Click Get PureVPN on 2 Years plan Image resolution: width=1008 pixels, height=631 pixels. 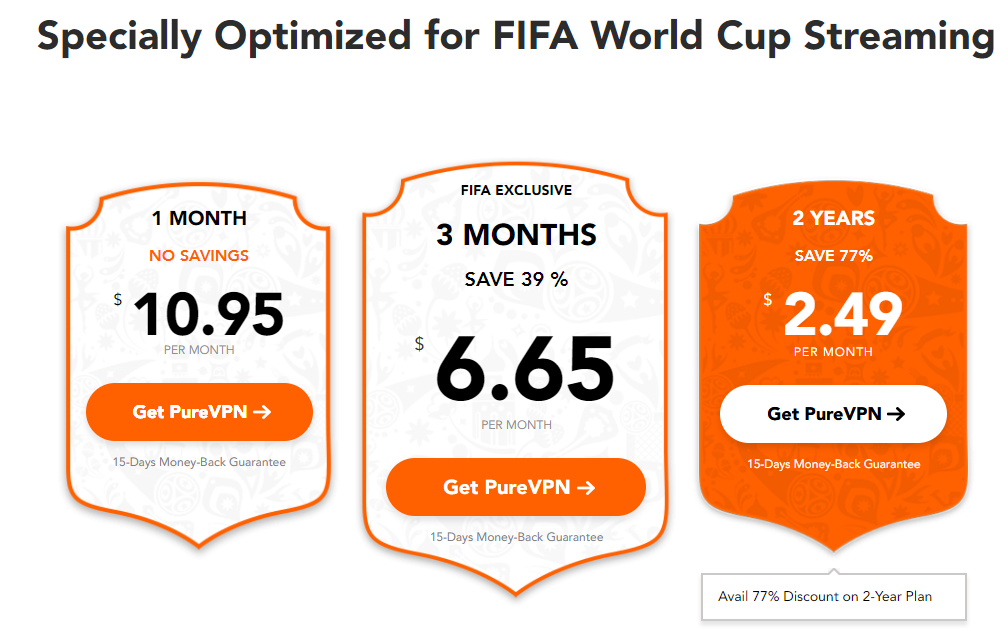click(x=833, y=414)
